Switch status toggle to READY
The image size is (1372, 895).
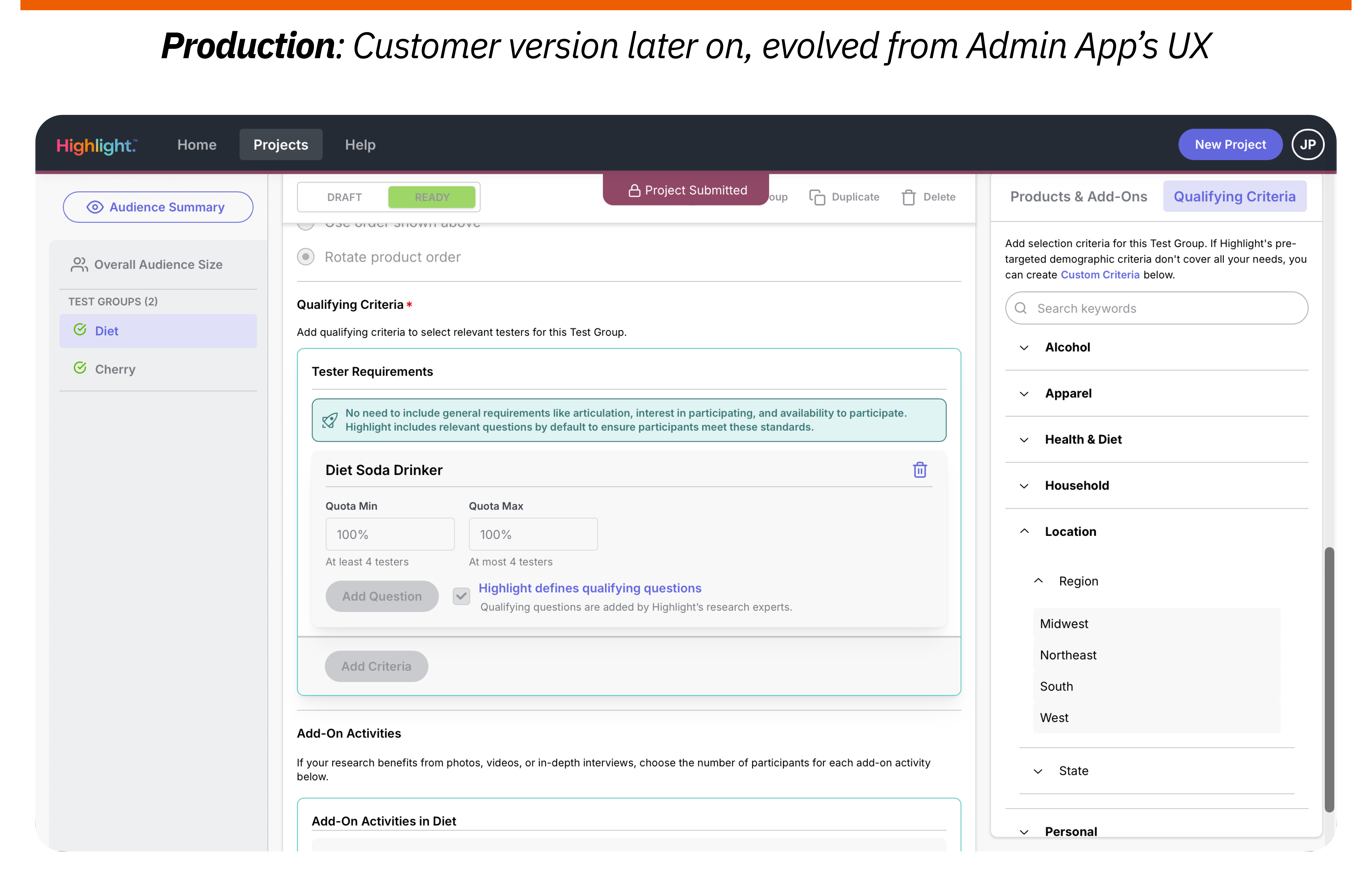point(432,197)
